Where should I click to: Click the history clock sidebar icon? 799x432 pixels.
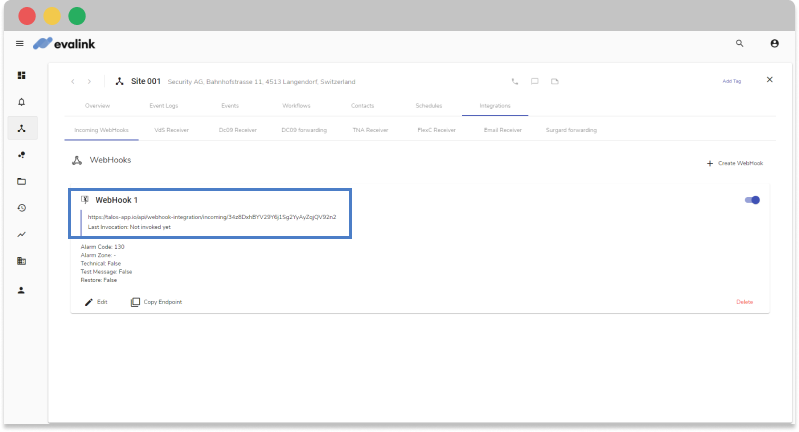click(x=21, y=208)
